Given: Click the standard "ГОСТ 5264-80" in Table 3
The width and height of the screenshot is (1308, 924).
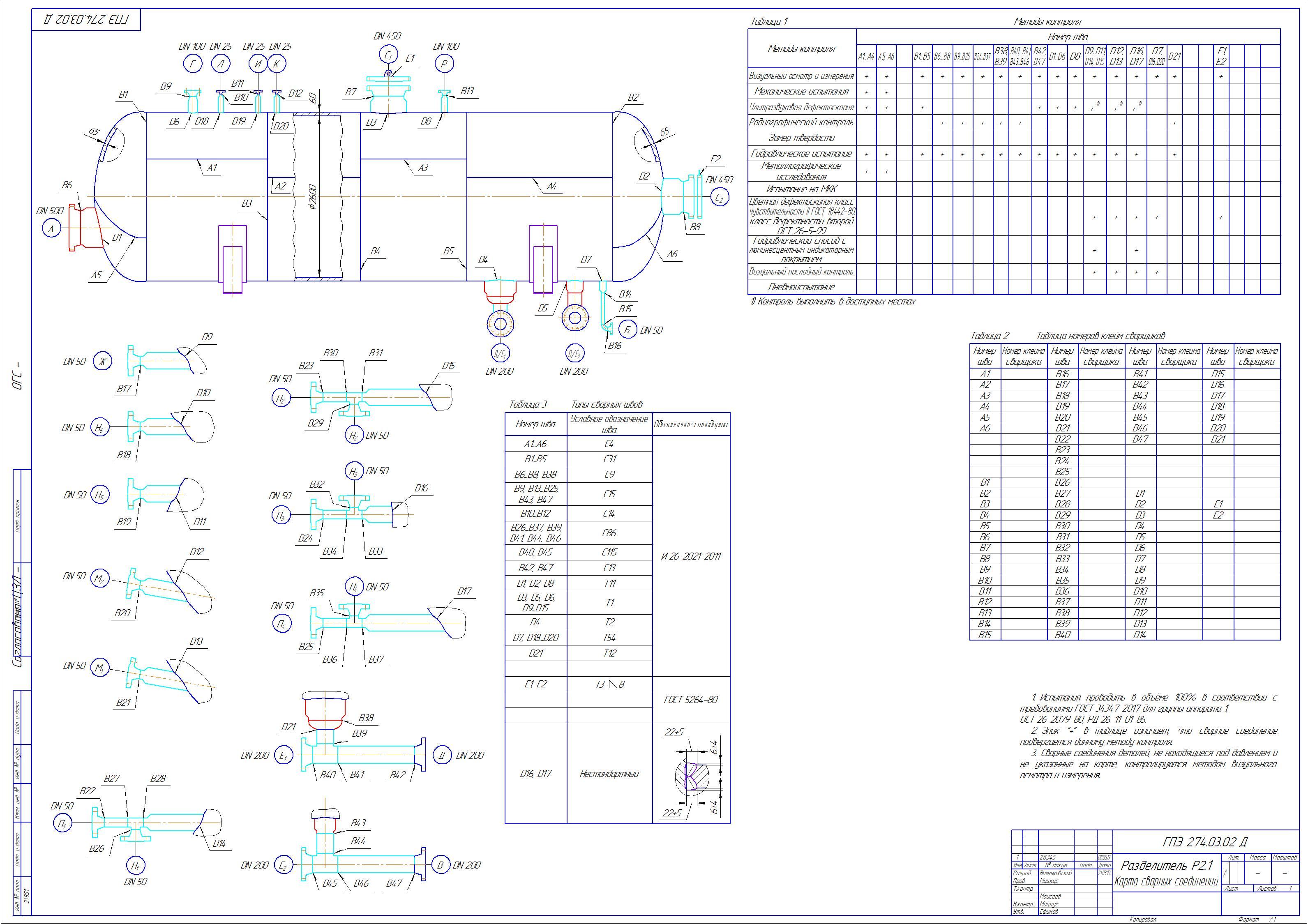Looking at the screenshot, I should 691,700.
